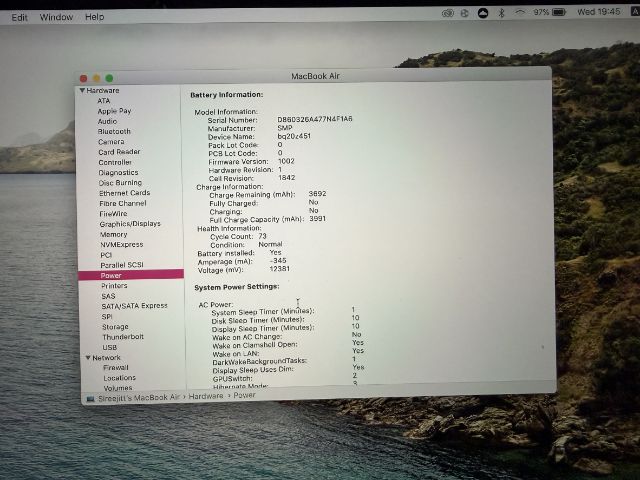Select Parallel SCSI in the sidebar

pyautogui.click(x=122, y=265)
